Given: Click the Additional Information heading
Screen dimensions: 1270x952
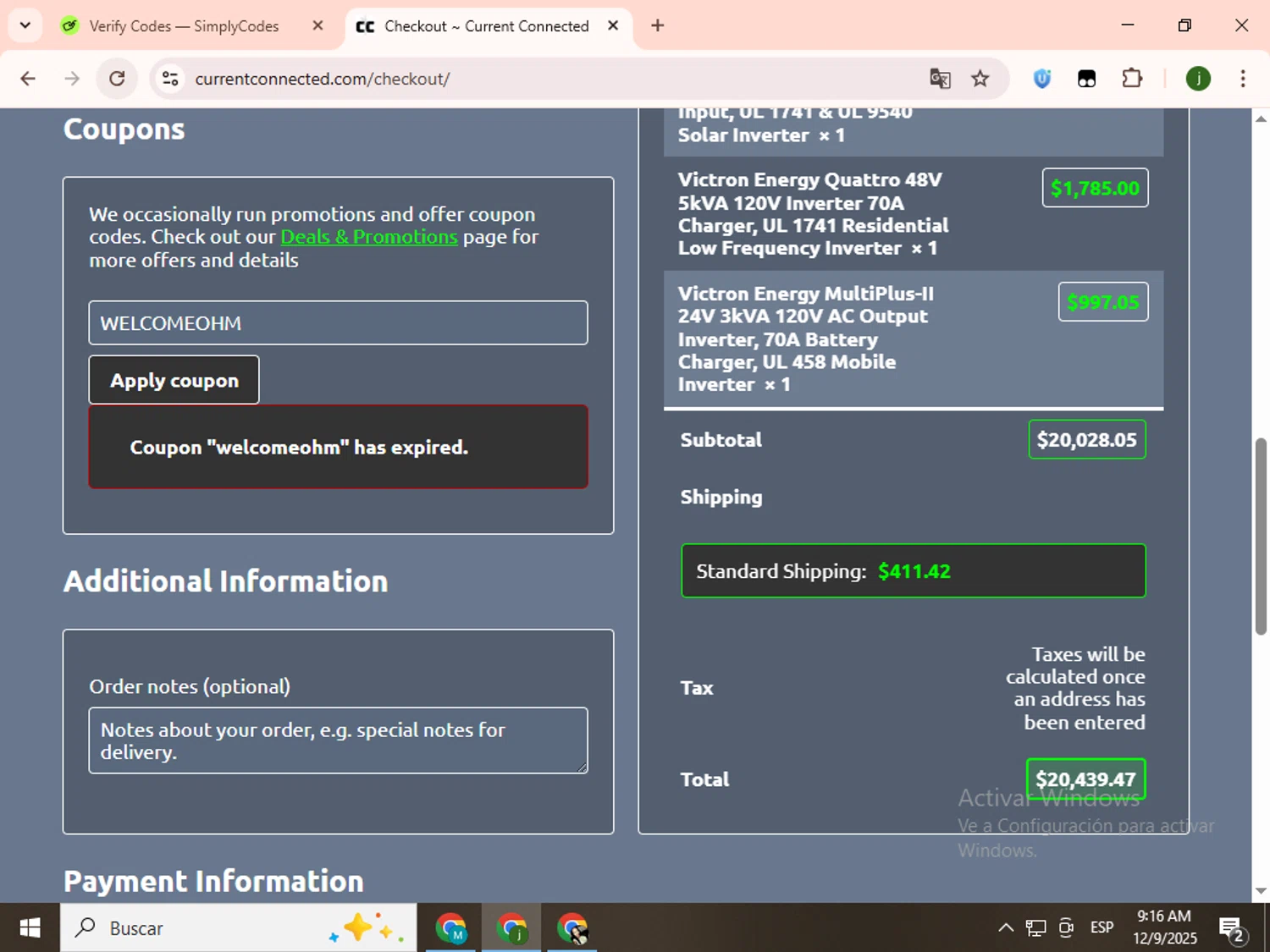Looking at the screenshot, I should [225, 581].
